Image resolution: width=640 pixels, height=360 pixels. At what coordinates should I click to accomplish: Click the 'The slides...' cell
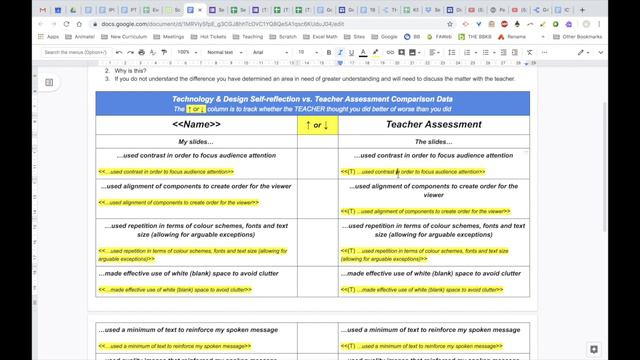coord(434,142)
